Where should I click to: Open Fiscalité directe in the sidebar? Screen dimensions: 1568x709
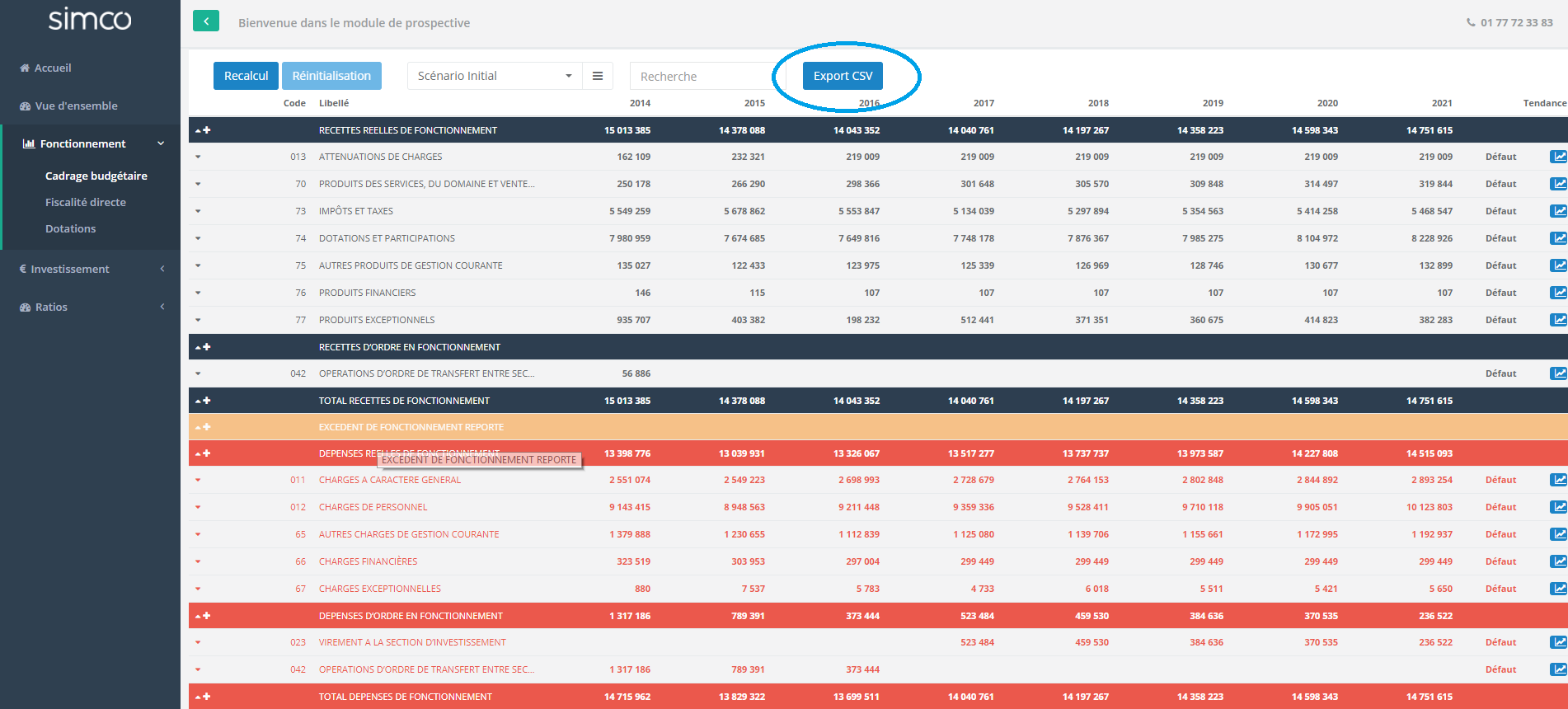pos(86,202)
